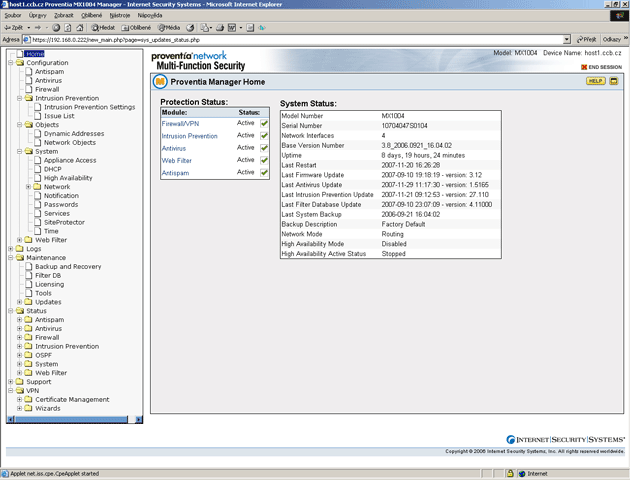Click the Antivirus active status checkmark

pyautogui.click(x=264, y=148)
